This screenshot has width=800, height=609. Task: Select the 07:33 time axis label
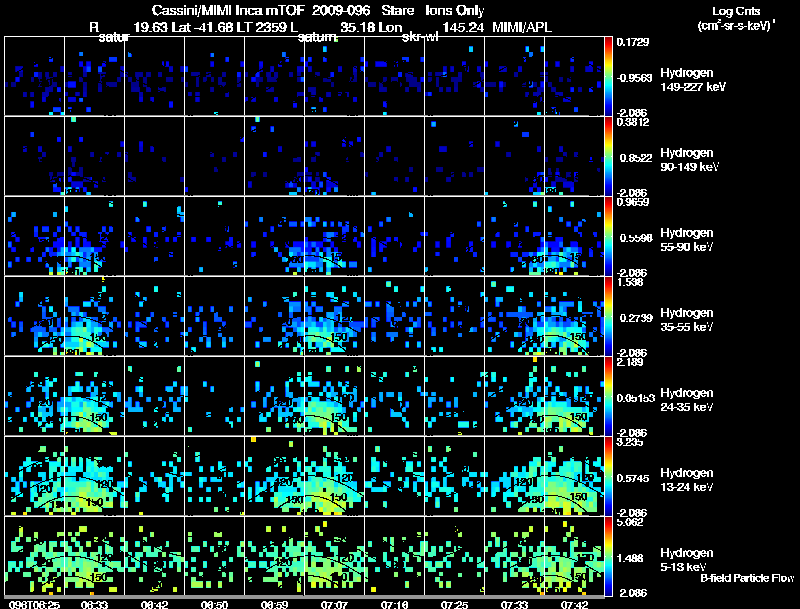tap(514, 604)
